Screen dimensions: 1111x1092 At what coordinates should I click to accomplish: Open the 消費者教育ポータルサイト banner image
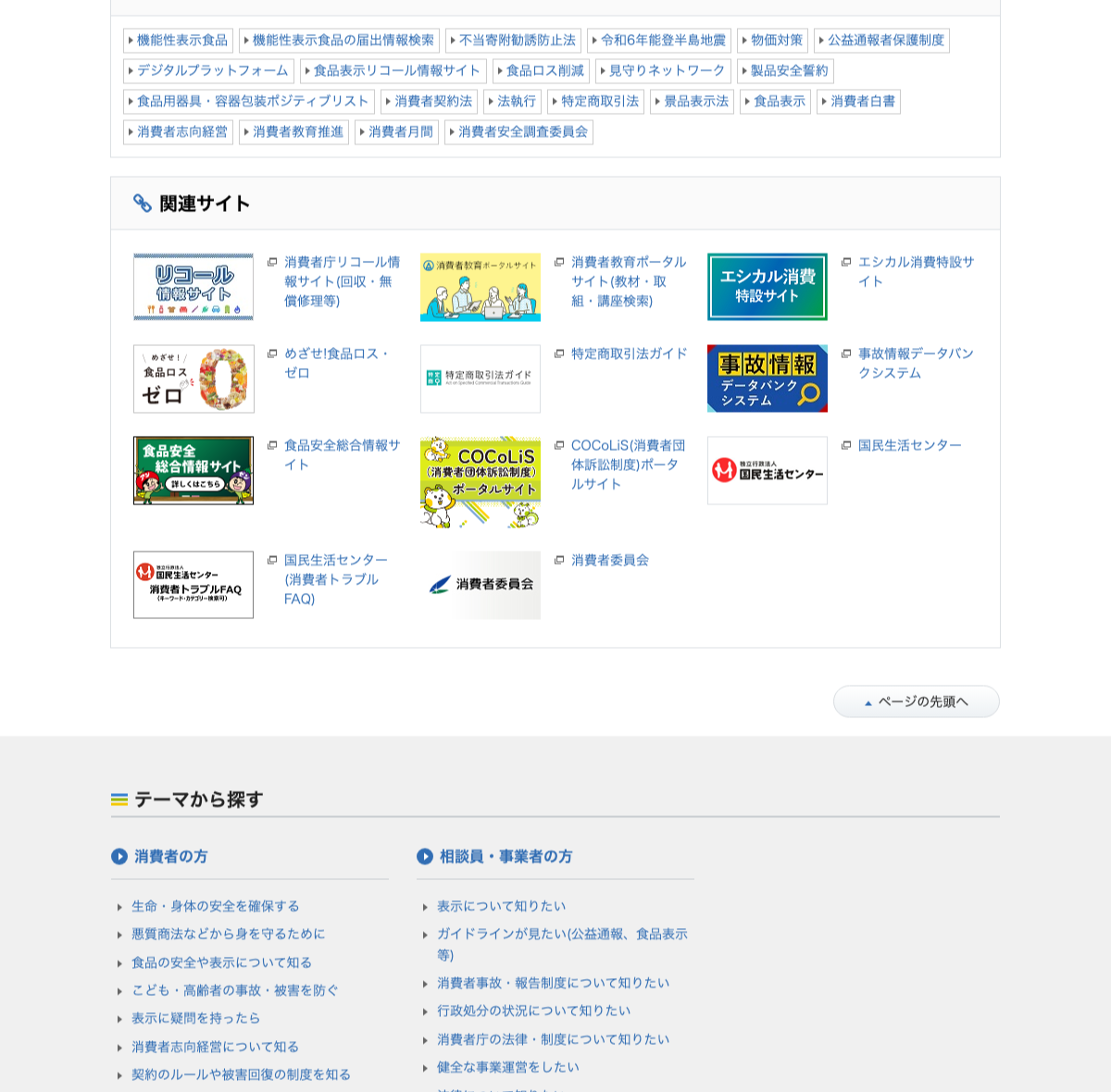pyautogui.click(x=481, y=287)
